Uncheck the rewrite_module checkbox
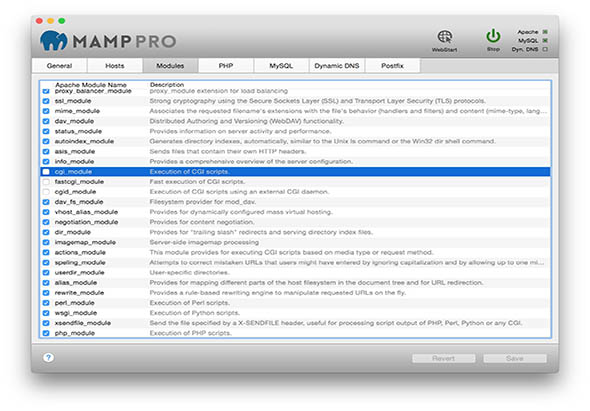The height and width of the screenshot is (411, 590). tap(46, 293)
